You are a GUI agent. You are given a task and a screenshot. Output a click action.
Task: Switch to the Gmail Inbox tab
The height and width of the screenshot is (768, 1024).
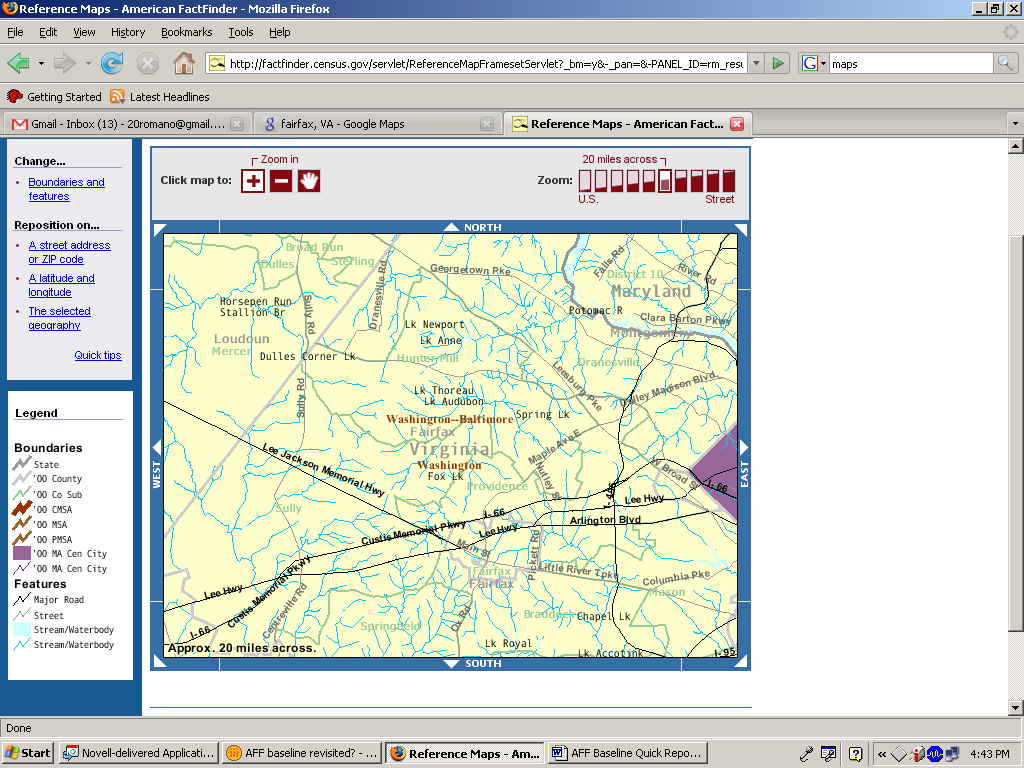(127, 124)
